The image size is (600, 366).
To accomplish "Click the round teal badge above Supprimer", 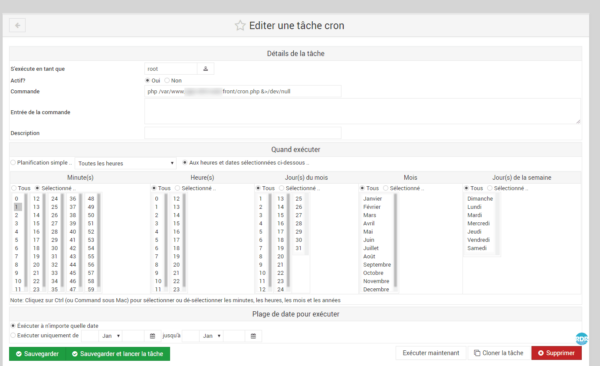I will click(581, 338).
